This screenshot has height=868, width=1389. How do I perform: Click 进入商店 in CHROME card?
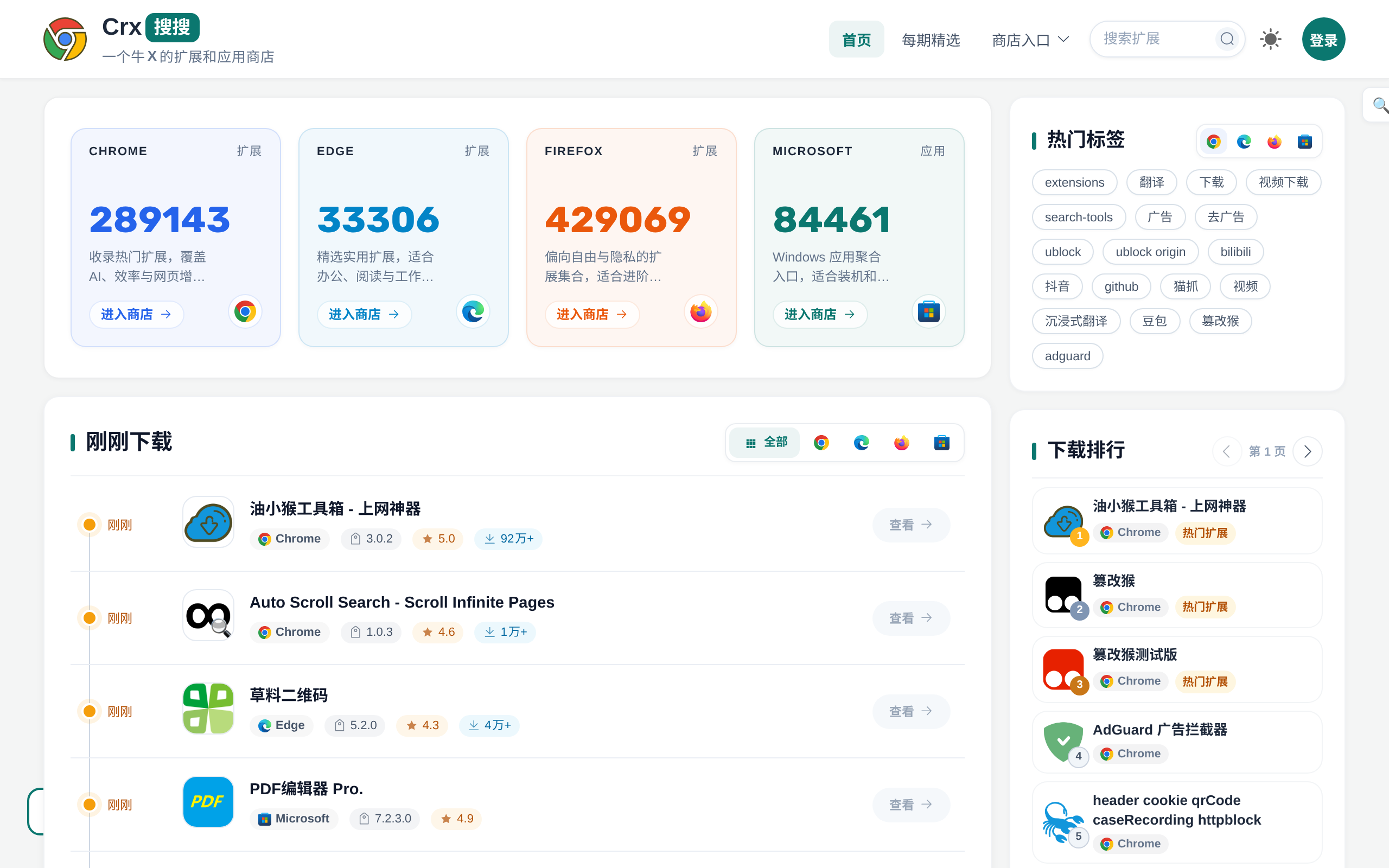[x=136, y=315]
